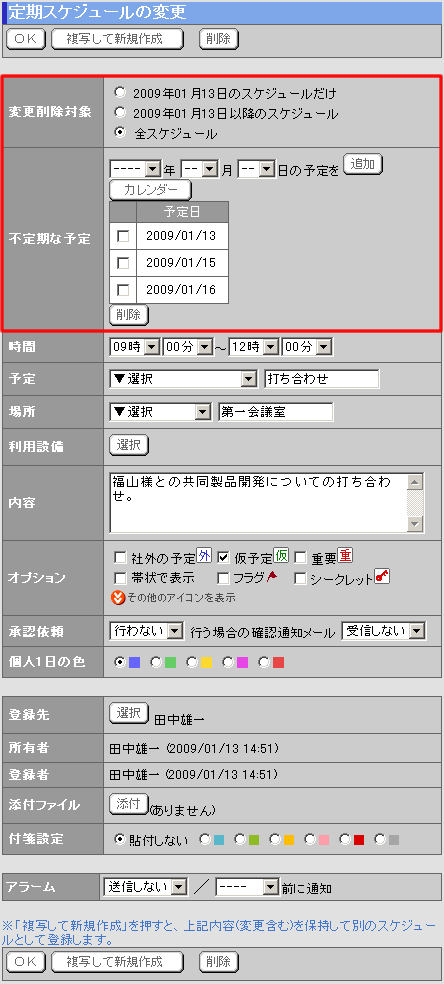The height and width of the screenshot is (984, 444).
Task: Open the 09時 start hour dropdown
Action: (134, 346)
